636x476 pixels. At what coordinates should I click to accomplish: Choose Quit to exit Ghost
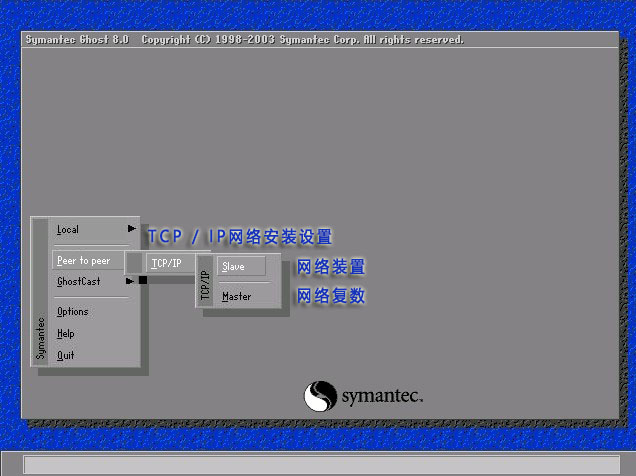point(65,356)
